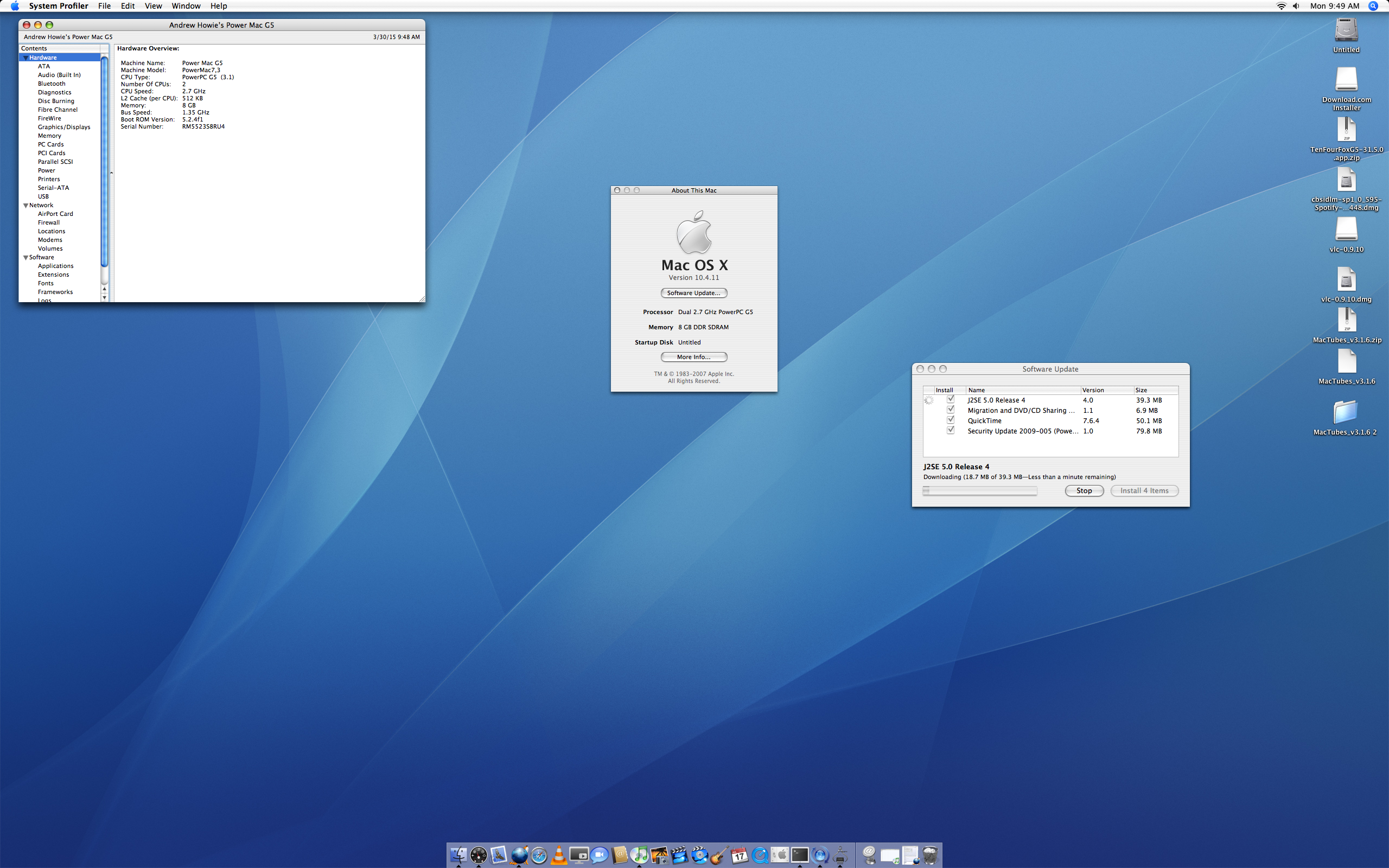Open iCal from the dock
Image resolution: width=1389 pixels, height=868 pixels.
click(x=740, y=855)
